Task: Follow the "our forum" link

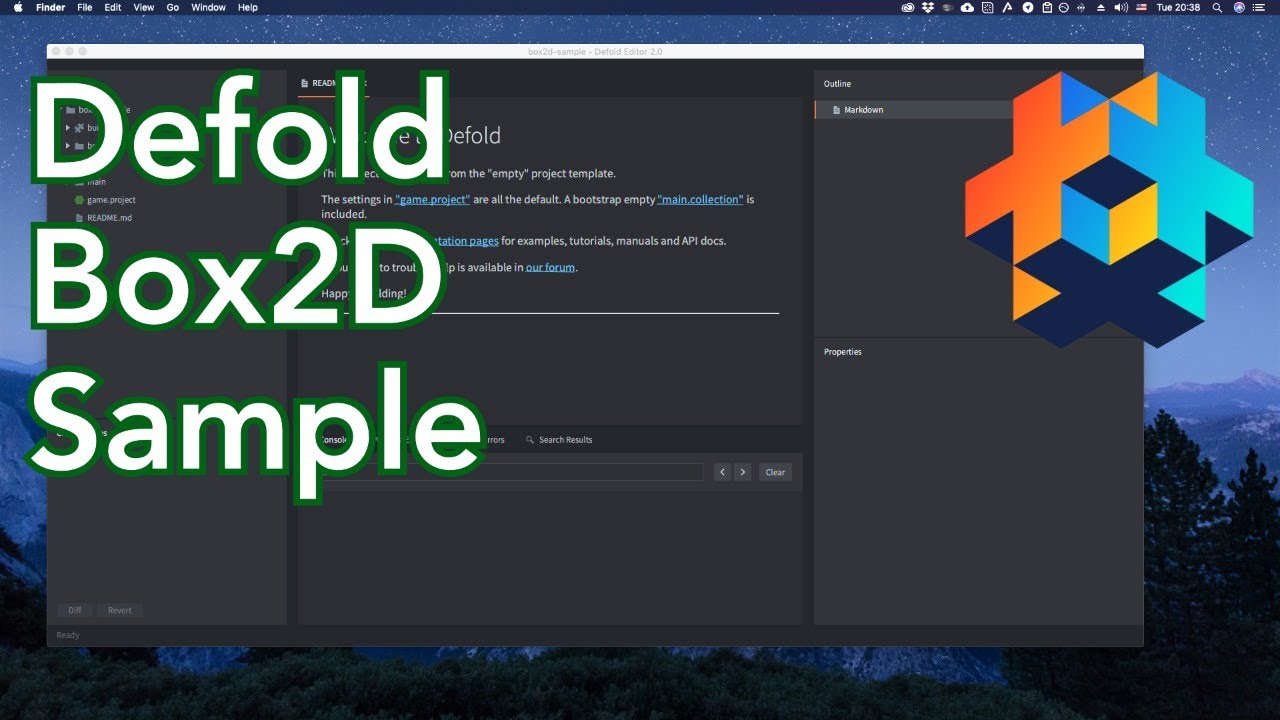Action: click(x=550, y=268)
